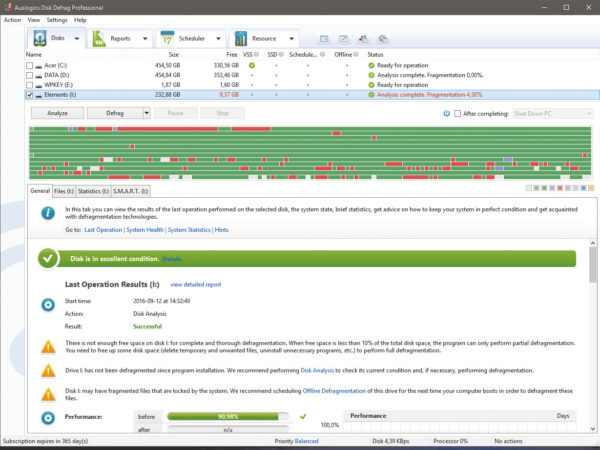Switch to the S.M.A.R.T. (I:) tab

click(x=131, y=190)
